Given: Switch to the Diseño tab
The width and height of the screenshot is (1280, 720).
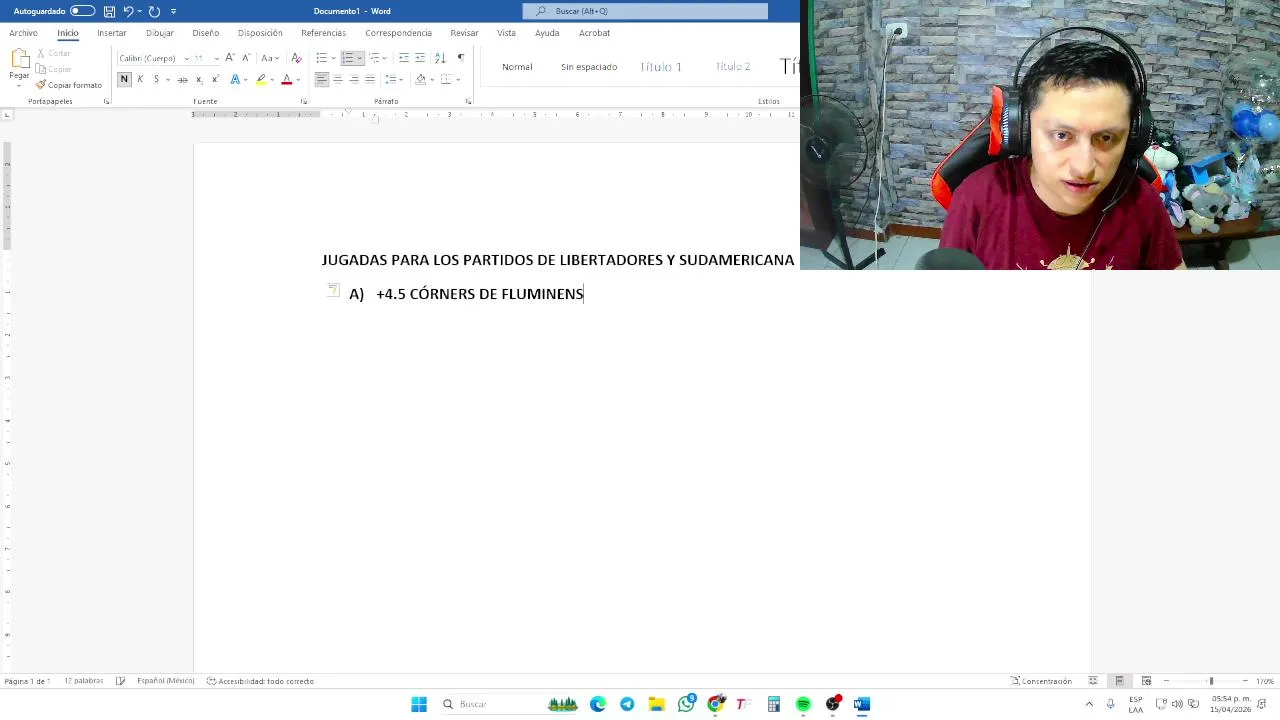Looking at the screenshot, I should (205, 33).
